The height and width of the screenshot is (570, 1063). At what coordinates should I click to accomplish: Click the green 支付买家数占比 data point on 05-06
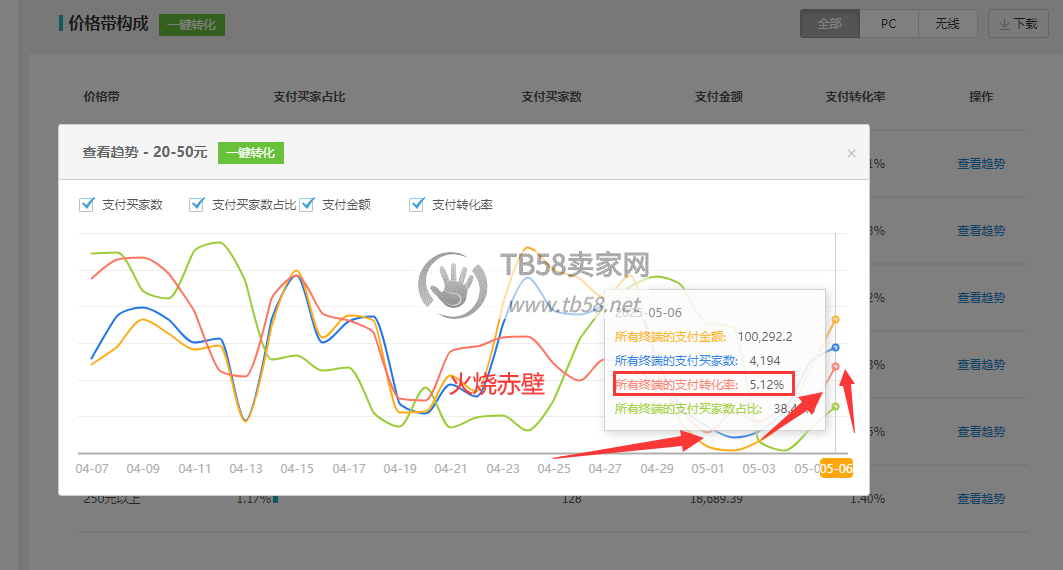(836, 407)
